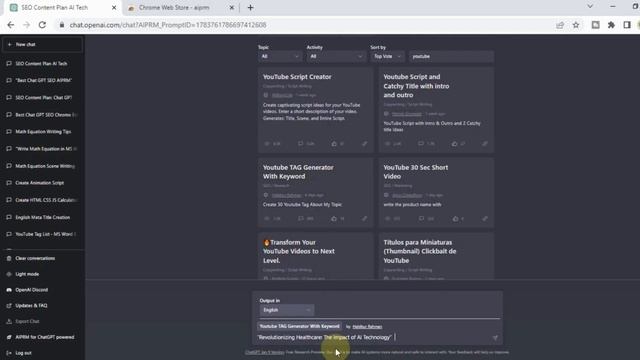Click thumbs up on YouTube Script and Catchy Title card
This screenshot has width=640, height=360.
tap(455, 144)
